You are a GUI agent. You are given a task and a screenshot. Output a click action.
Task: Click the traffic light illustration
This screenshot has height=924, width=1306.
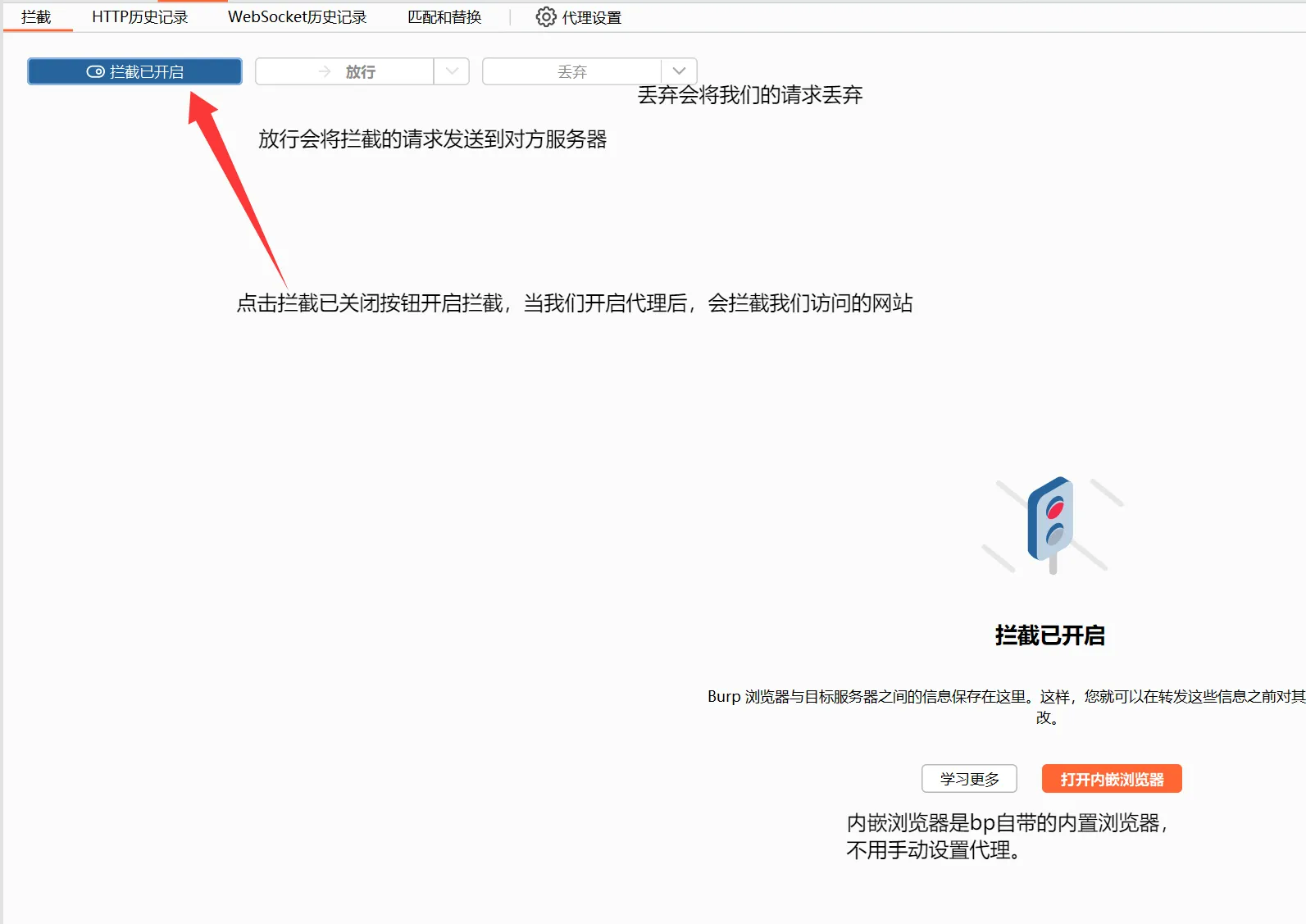click(1051, 525)
